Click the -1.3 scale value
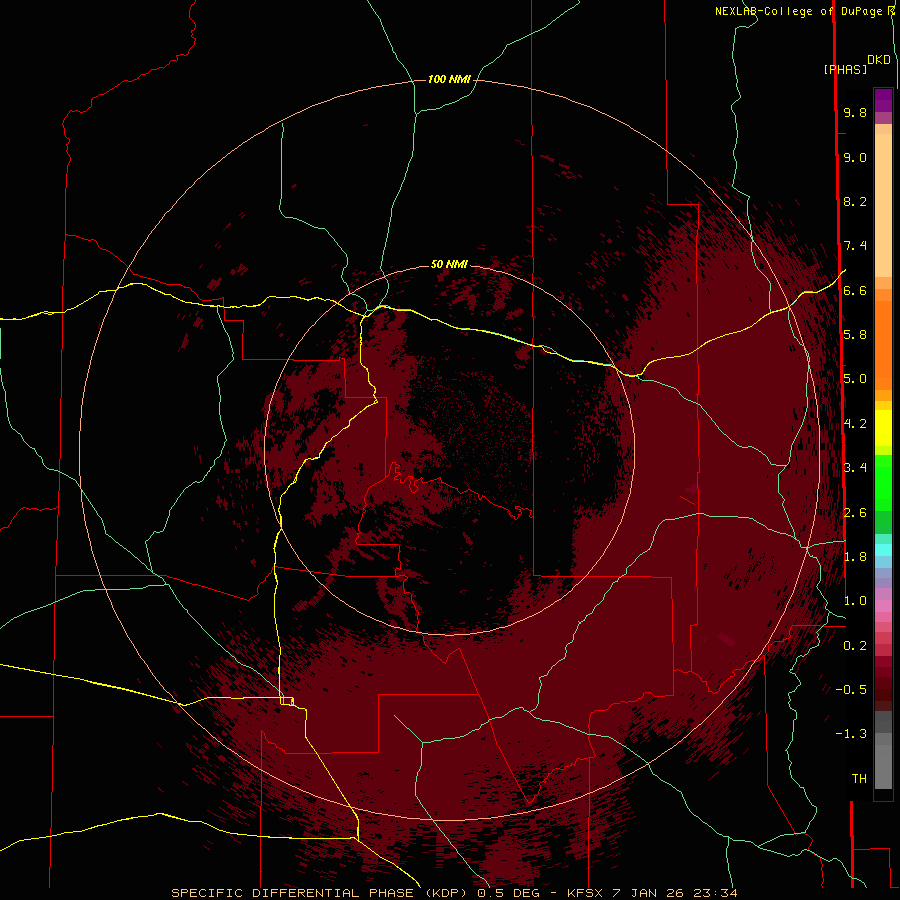900x900 pixels. 851,734
